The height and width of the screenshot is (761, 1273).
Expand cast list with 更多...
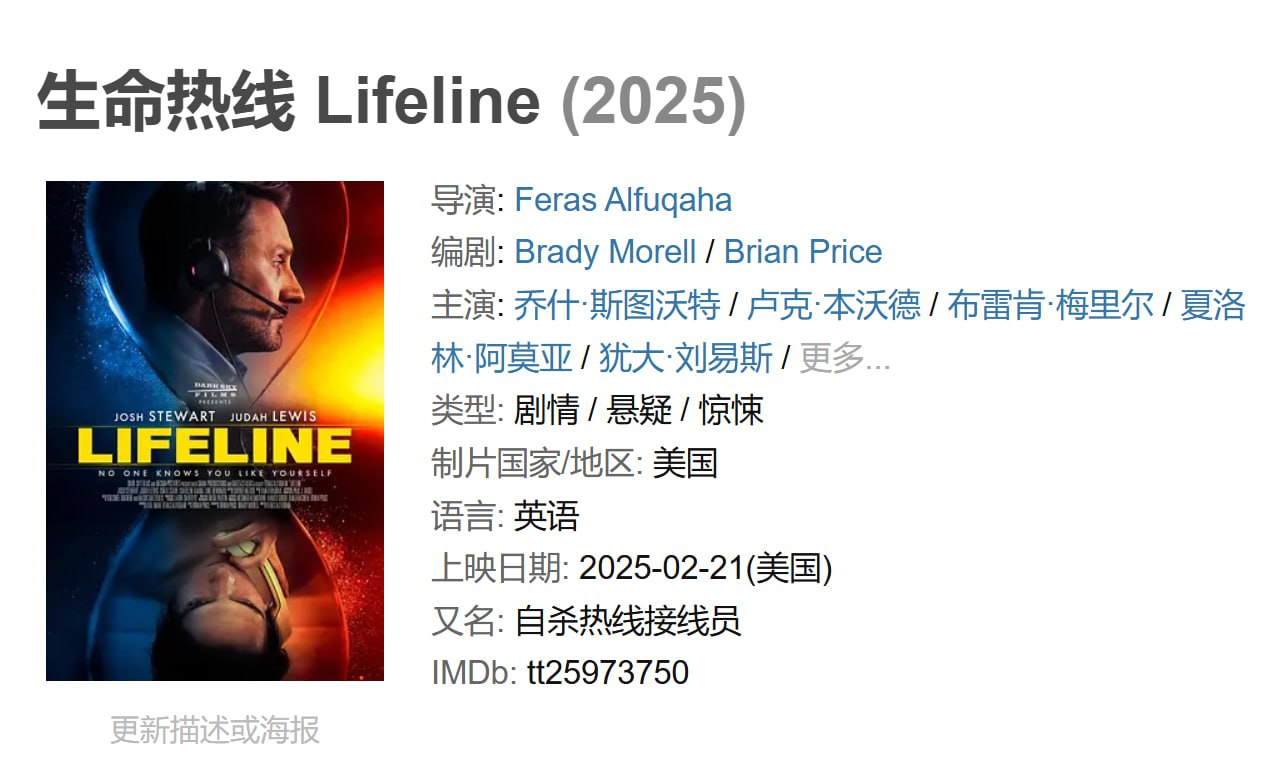(x=845, y=357)
